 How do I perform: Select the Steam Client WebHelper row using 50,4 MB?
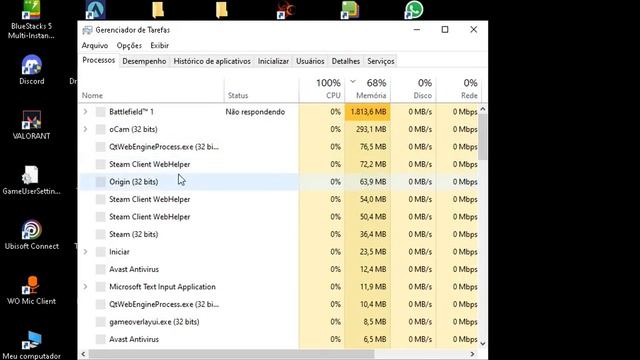coord(278,217)
